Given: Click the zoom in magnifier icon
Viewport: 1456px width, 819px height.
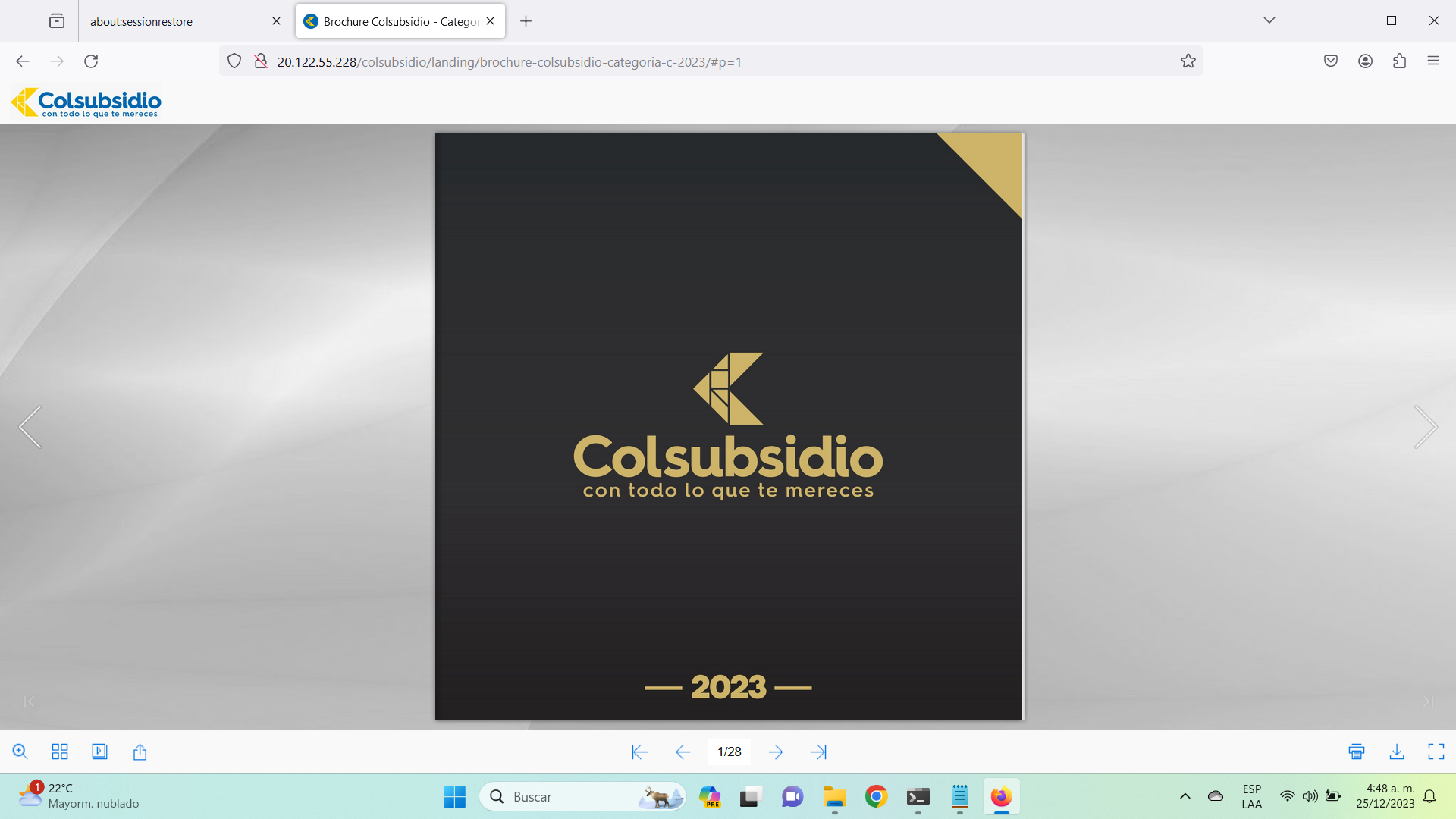Looking at the screenshot, I should pos(20,752).
